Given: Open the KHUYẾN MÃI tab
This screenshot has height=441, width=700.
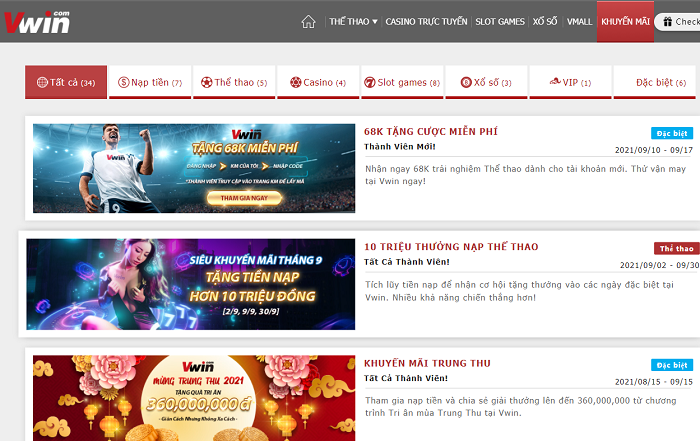Looking at the screenshot, I should tap(625, 22).
